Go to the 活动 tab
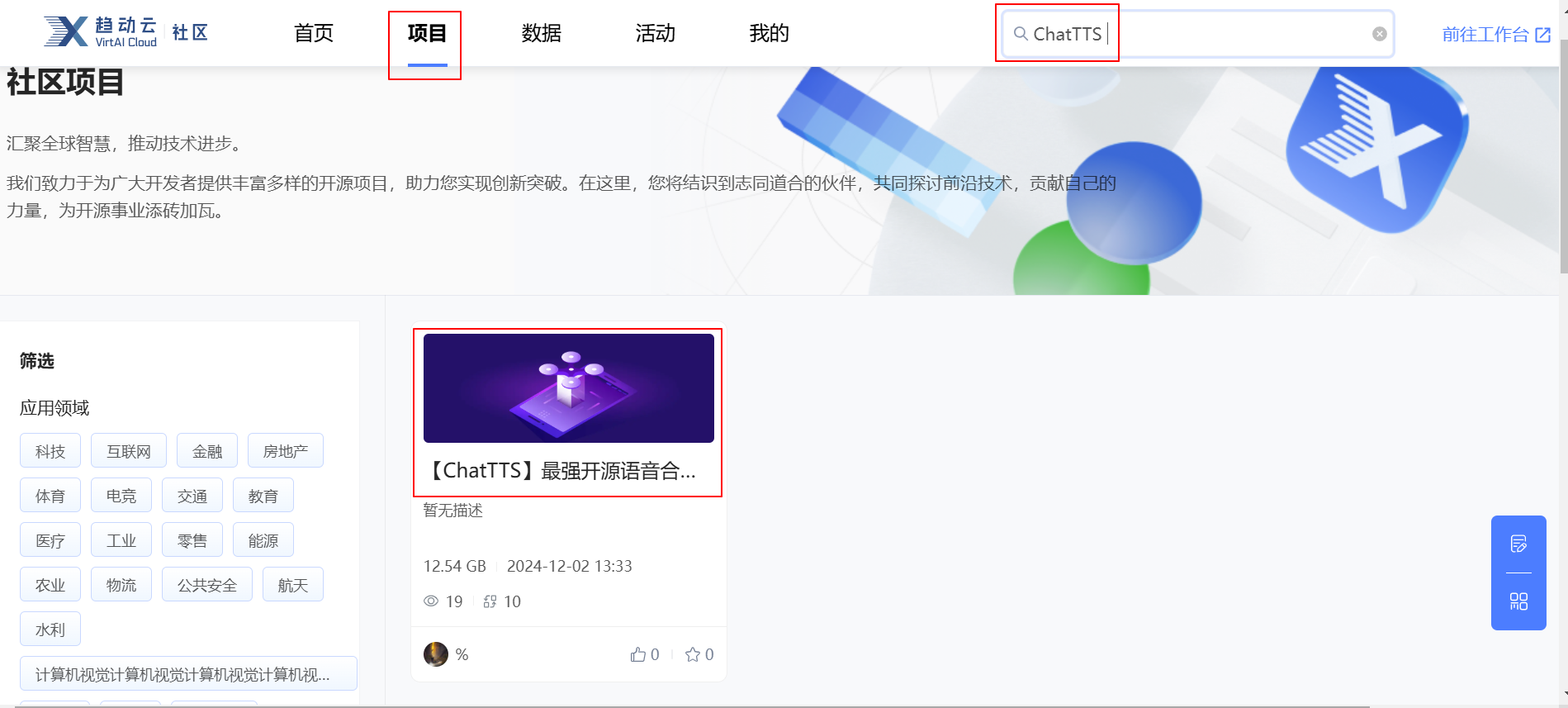1568x708 pixels. pyautogui.click(x=656, y=33)
